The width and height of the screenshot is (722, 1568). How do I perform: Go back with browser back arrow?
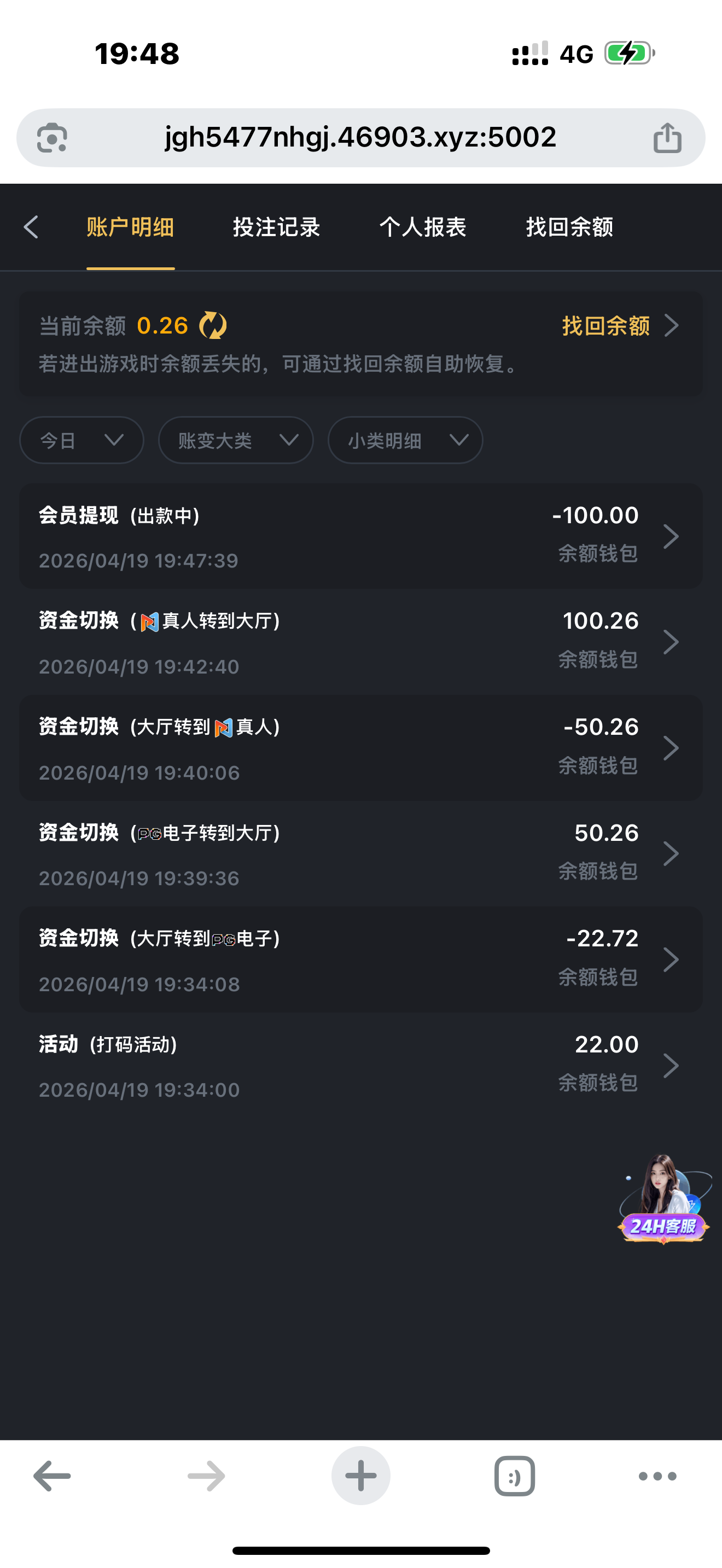pos(52,1476)
